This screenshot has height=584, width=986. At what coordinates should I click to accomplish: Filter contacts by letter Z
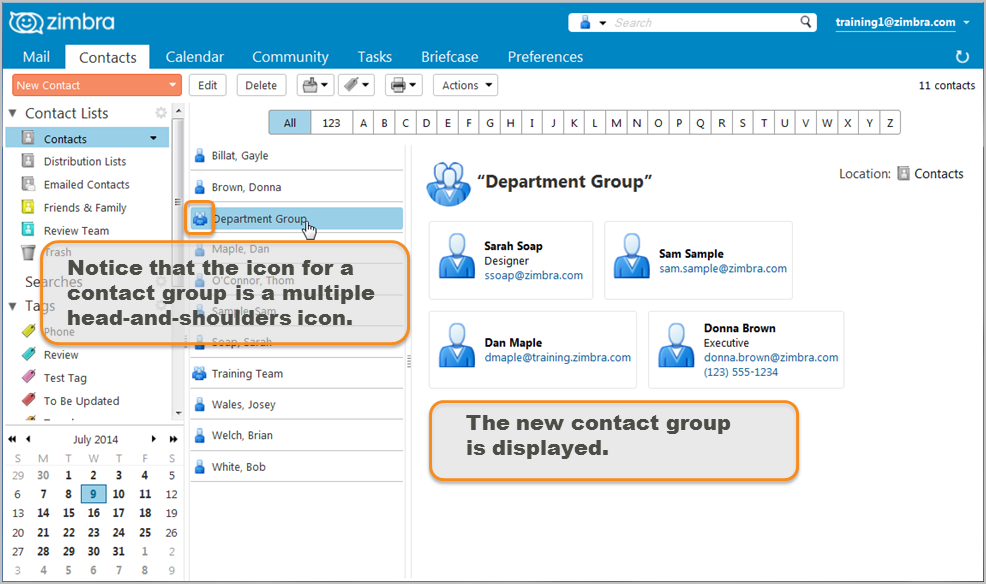point(890,123)
